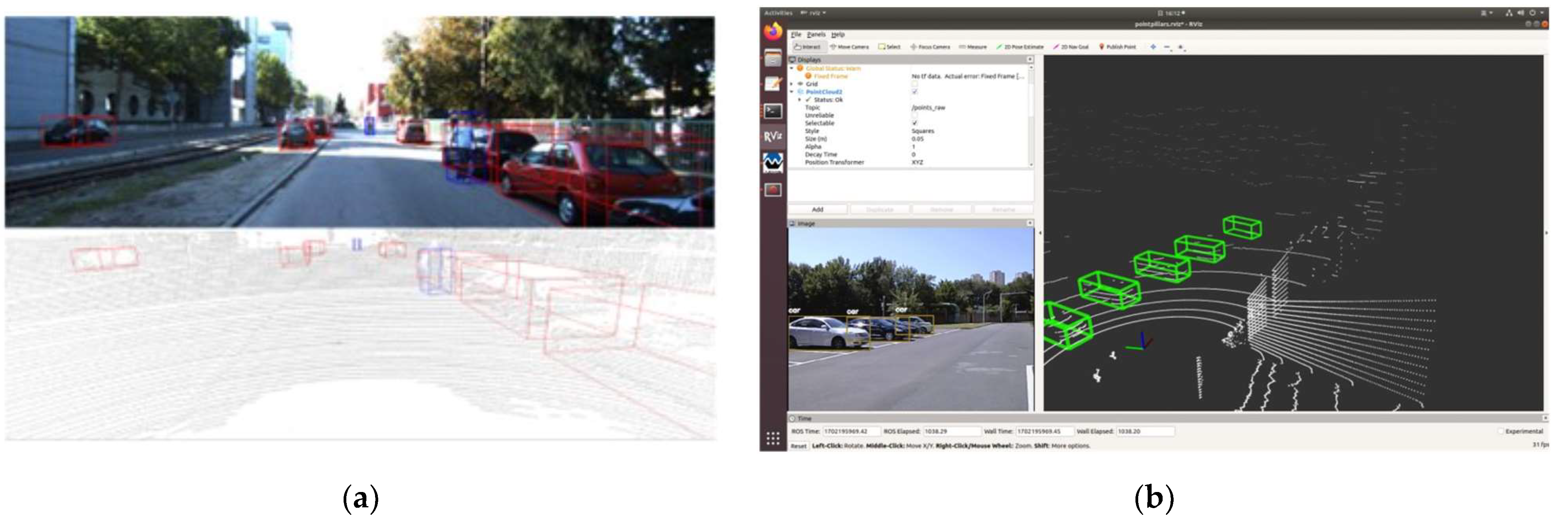Open the File menu
Viewport: 1568px width, 527px height.
coord(796,35)
